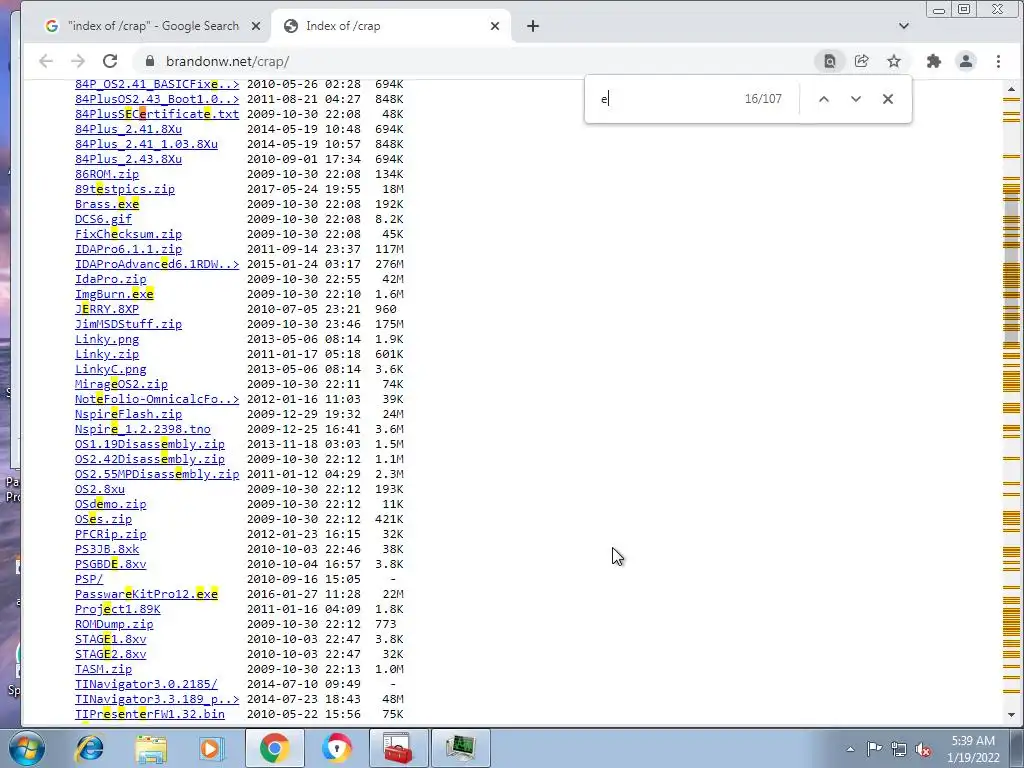Open Windows Media Player from taskbar
Image resolution: width=1024 pixels, height=768 pixels.
[x=212, y=748]
